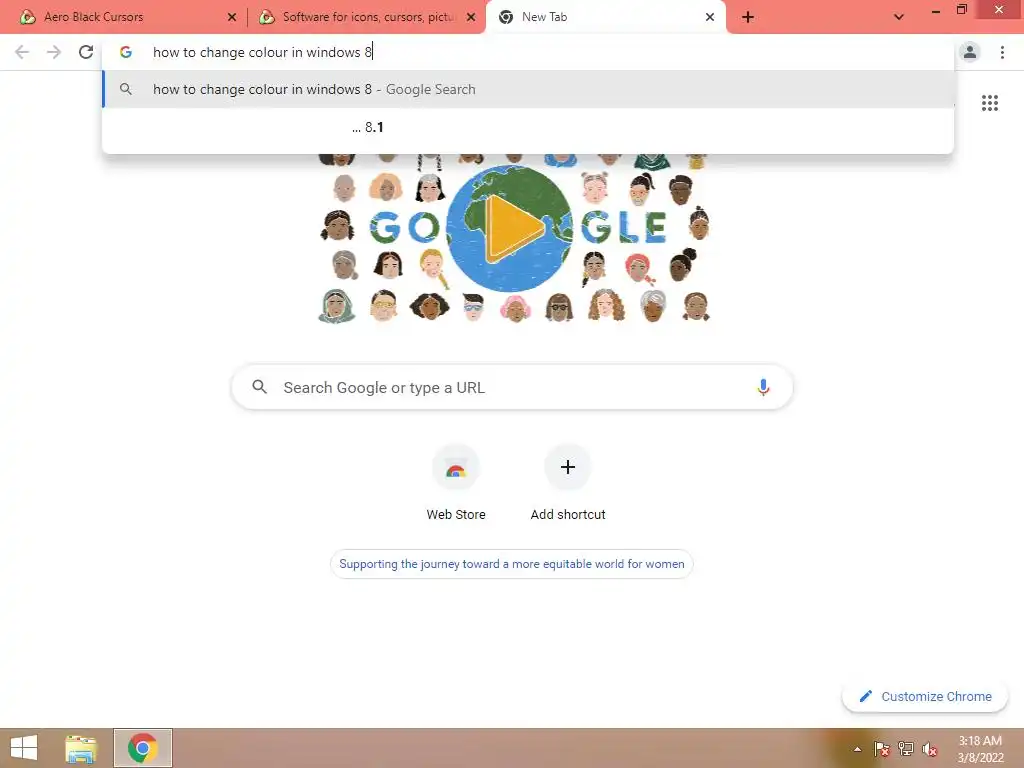Image resolution: width=1024 pixels, height=768 pixels.
Task: Open File Explorer from the taskbar
Action: 81,748
